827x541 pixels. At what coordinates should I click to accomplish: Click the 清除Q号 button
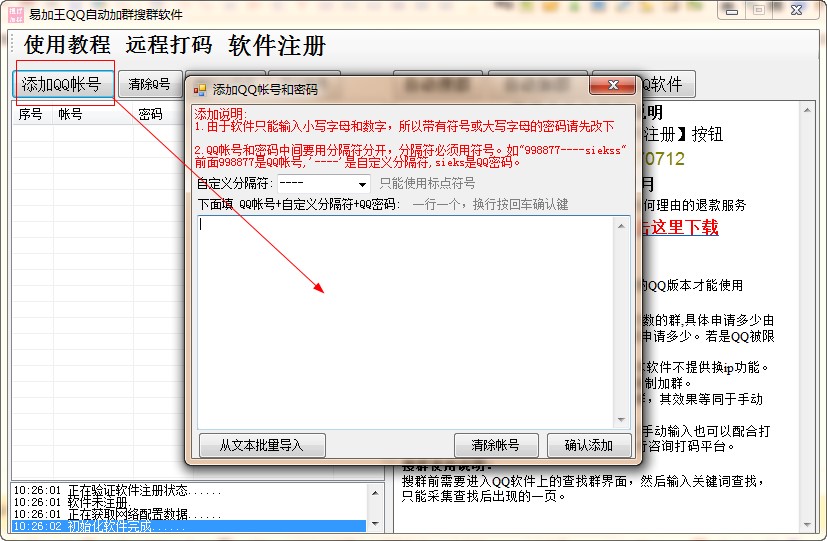[x=150, y=84]
